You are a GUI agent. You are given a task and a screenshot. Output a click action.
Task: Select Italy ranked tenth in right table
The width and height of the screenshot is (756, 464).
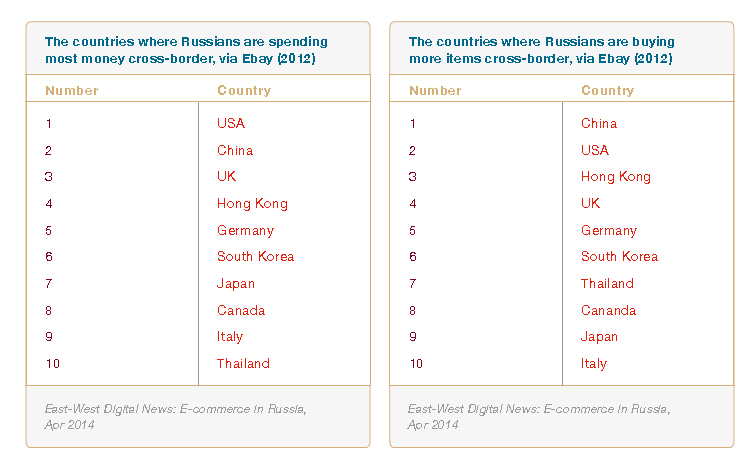pos(594,364)
